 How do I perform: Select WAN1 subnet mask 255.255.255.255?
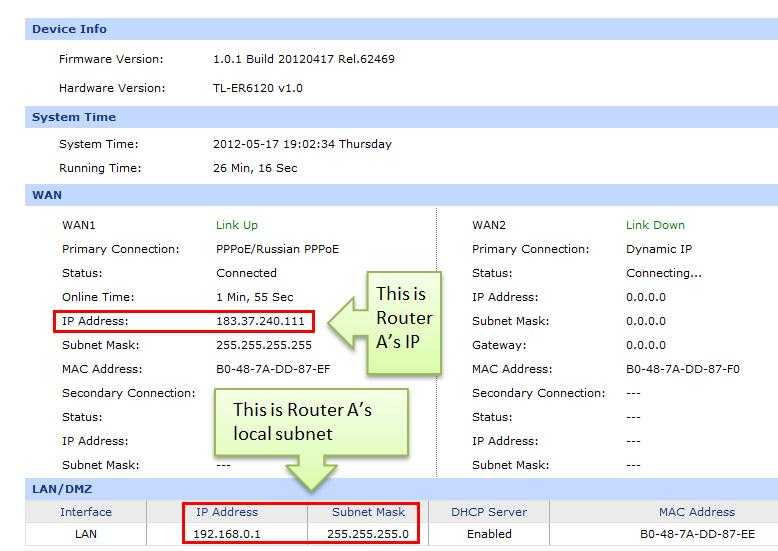(263, 345)
